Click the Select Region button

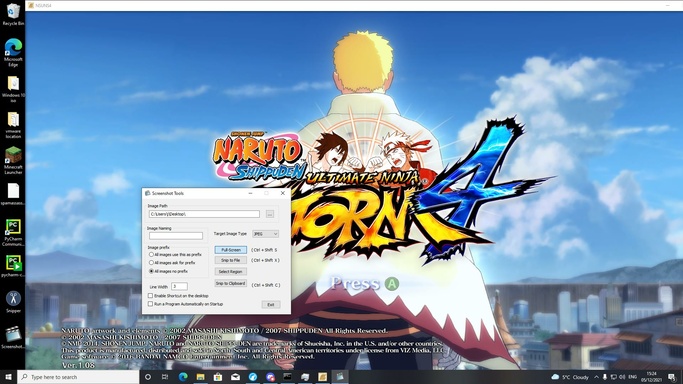pyautogui.click(x=230, y=272)
